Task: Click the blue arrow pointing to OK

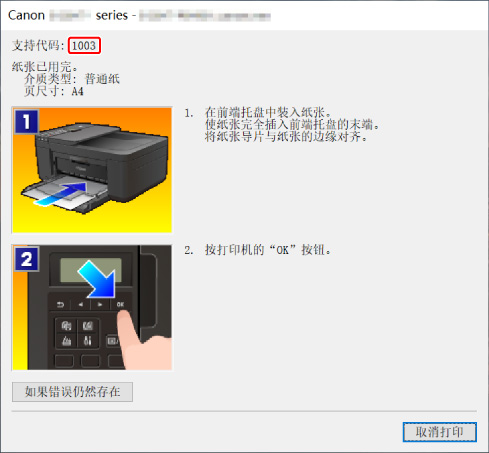Action: pos(97,279)
